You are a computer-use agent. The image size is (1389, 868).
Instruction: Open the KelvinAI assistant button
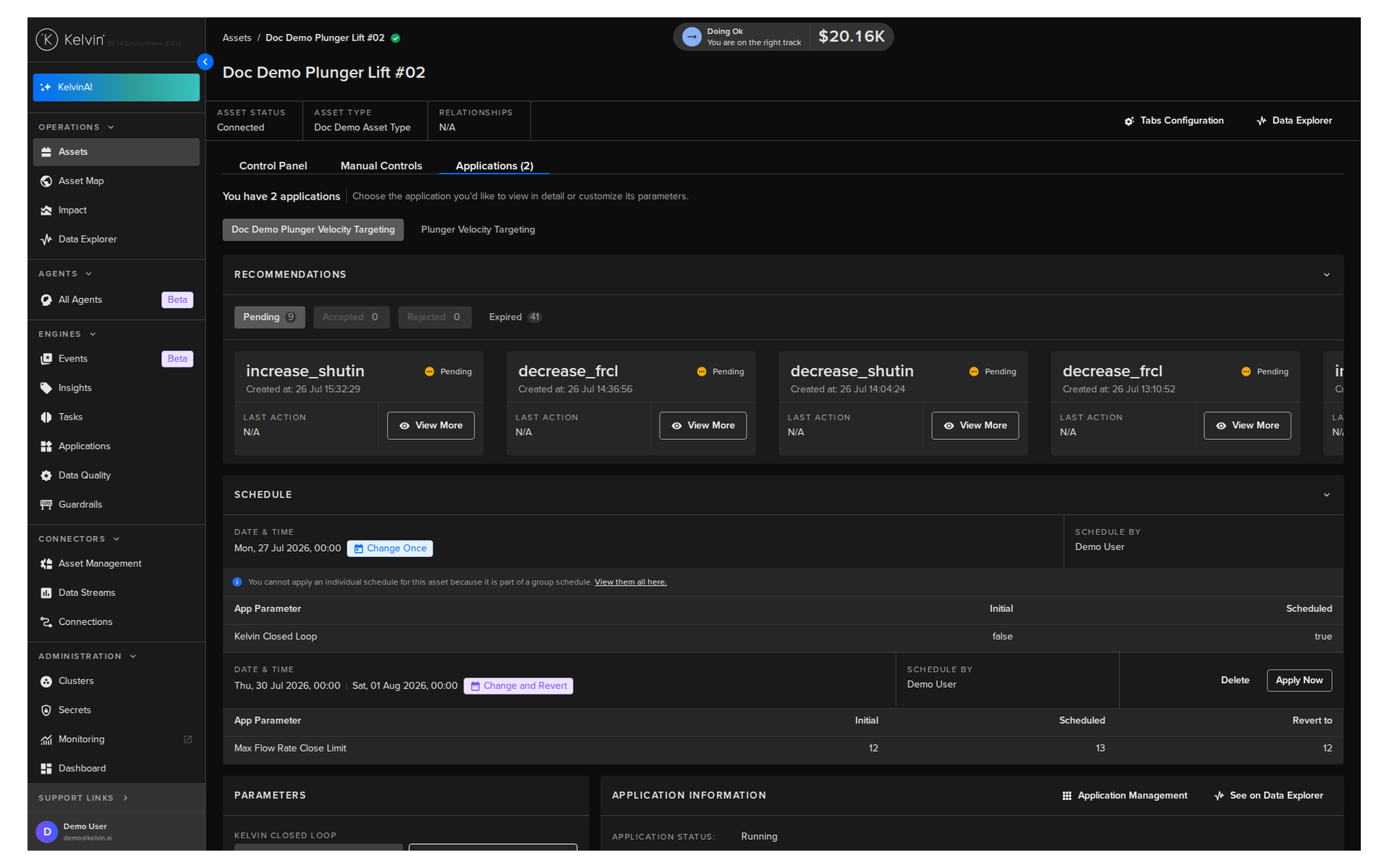point(116,88)
